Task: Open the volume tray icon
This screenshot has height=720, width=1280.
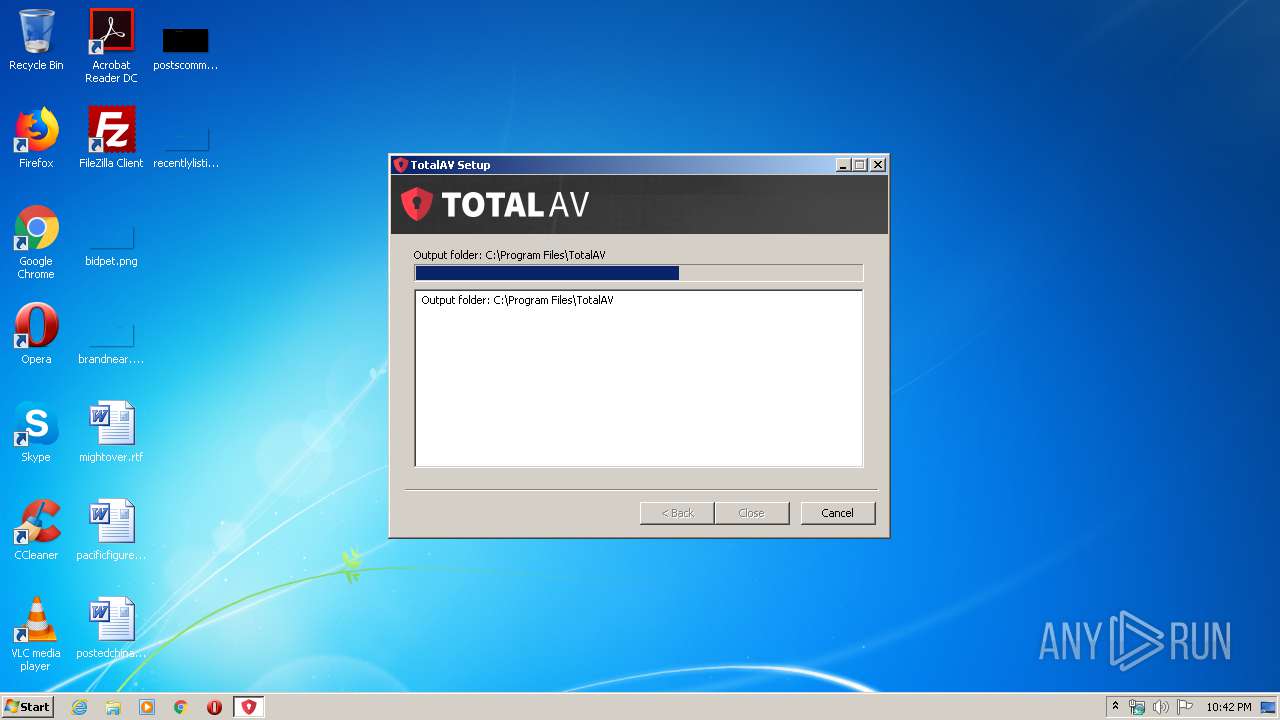Action: 1161,707
